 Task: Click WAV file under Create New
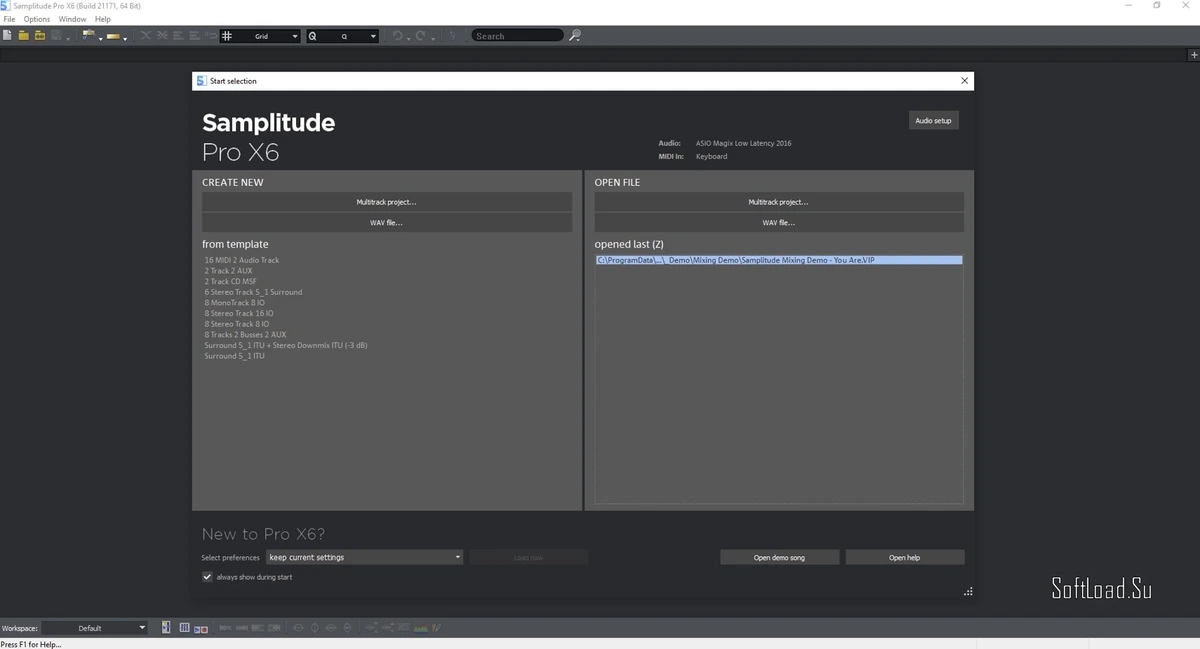click(387, 223)
